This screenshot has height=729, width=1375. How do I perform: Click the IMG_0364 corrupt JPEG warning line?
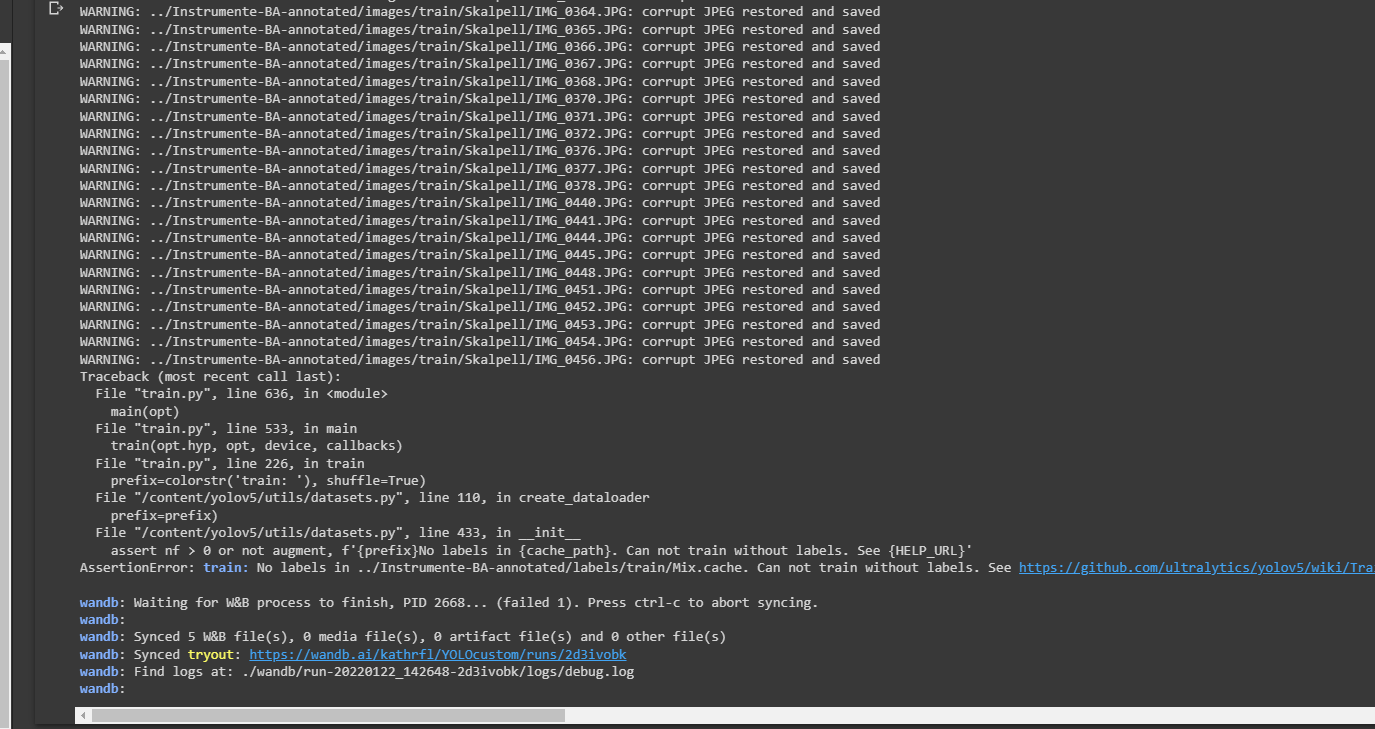(x=480, y=11)
